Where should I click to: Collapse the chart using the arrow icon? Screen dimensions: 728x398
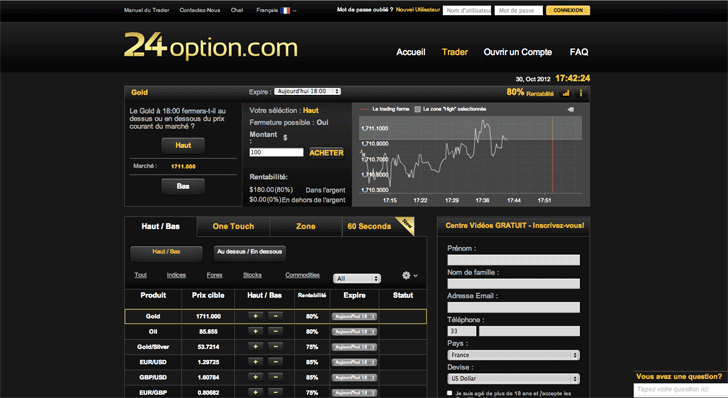pos(571,110)
